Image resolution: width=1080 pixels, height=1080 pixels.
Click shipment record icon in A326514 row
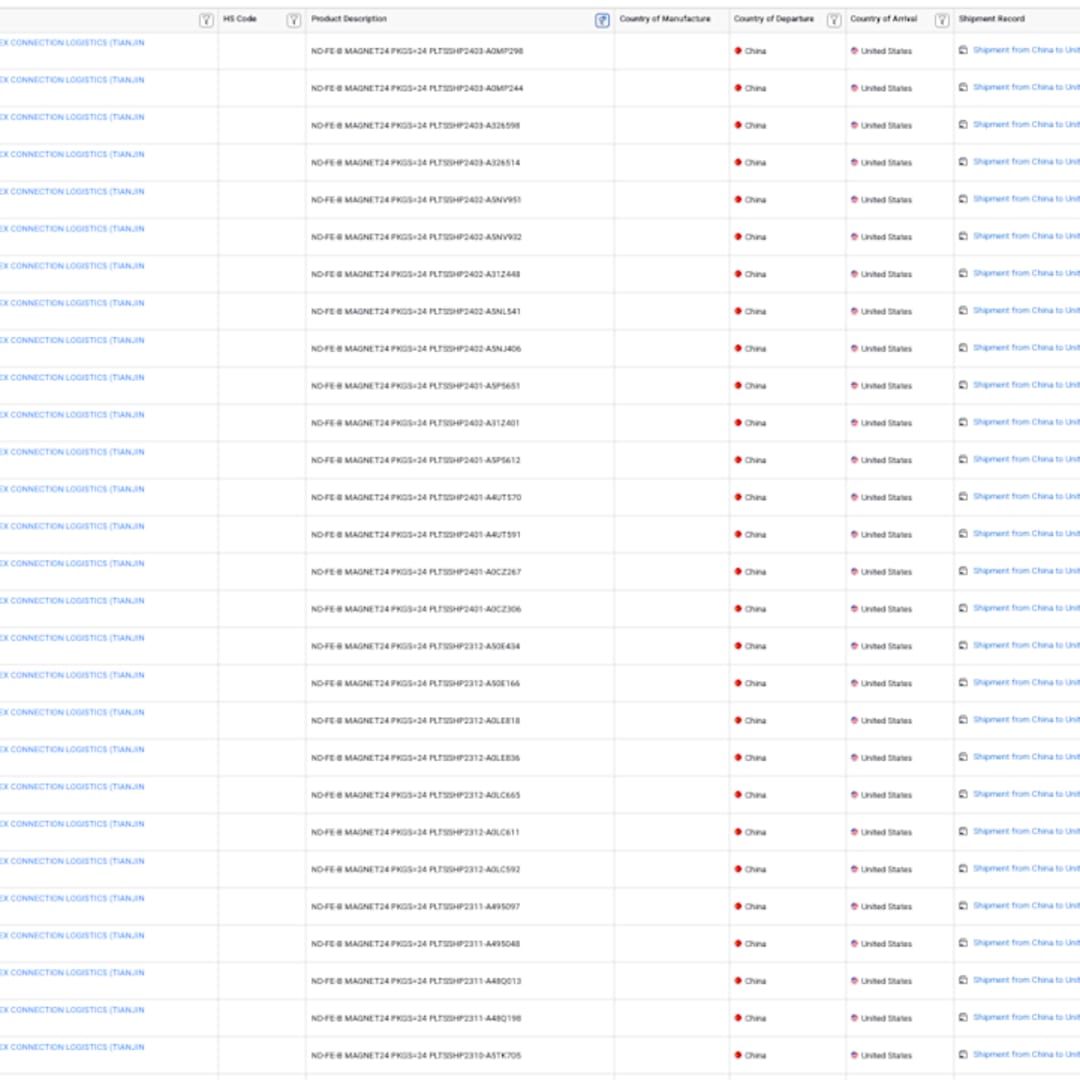tap(963, 162)
